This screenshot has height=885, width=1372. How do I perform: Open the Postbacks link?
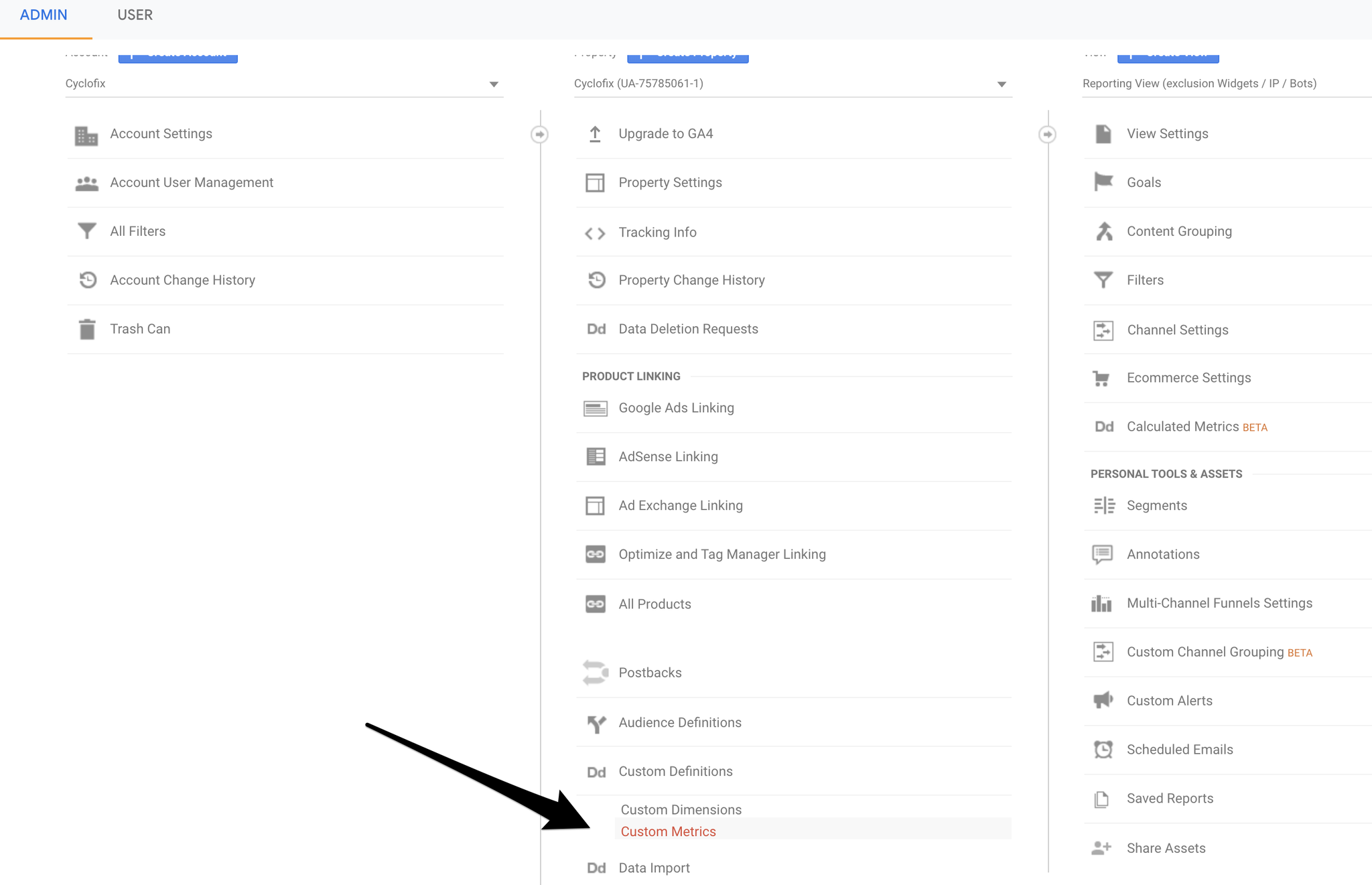(650, 673)
